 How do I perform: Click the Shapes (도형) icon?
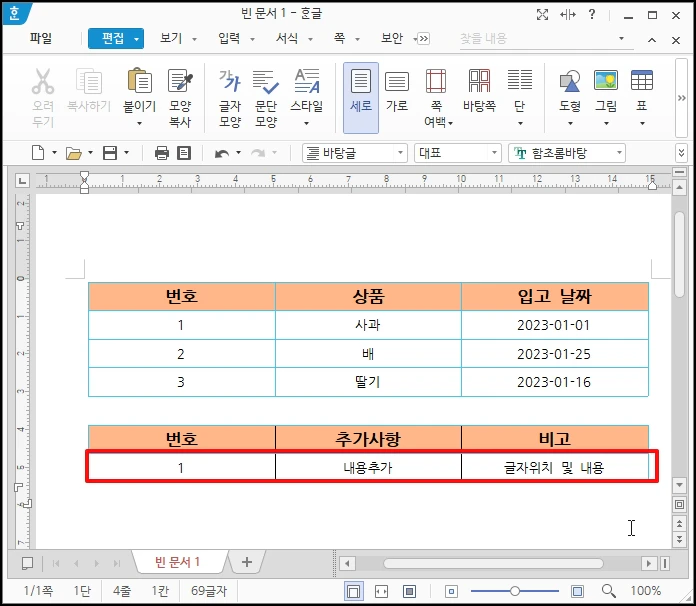pos(569,81)
